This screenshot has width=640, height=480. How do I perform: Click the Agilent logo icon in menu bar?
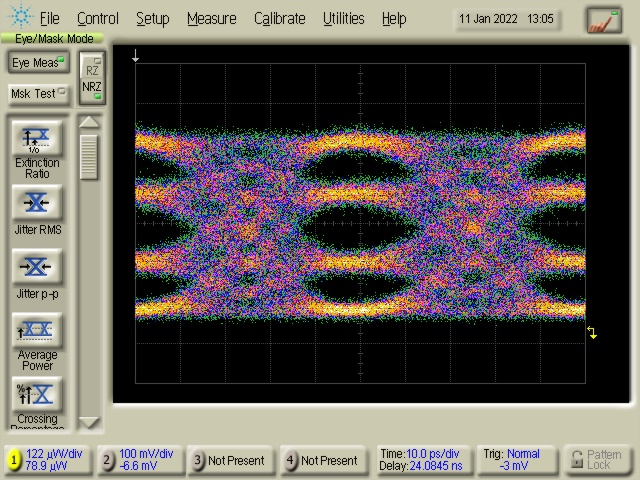[x=20, y=18]
